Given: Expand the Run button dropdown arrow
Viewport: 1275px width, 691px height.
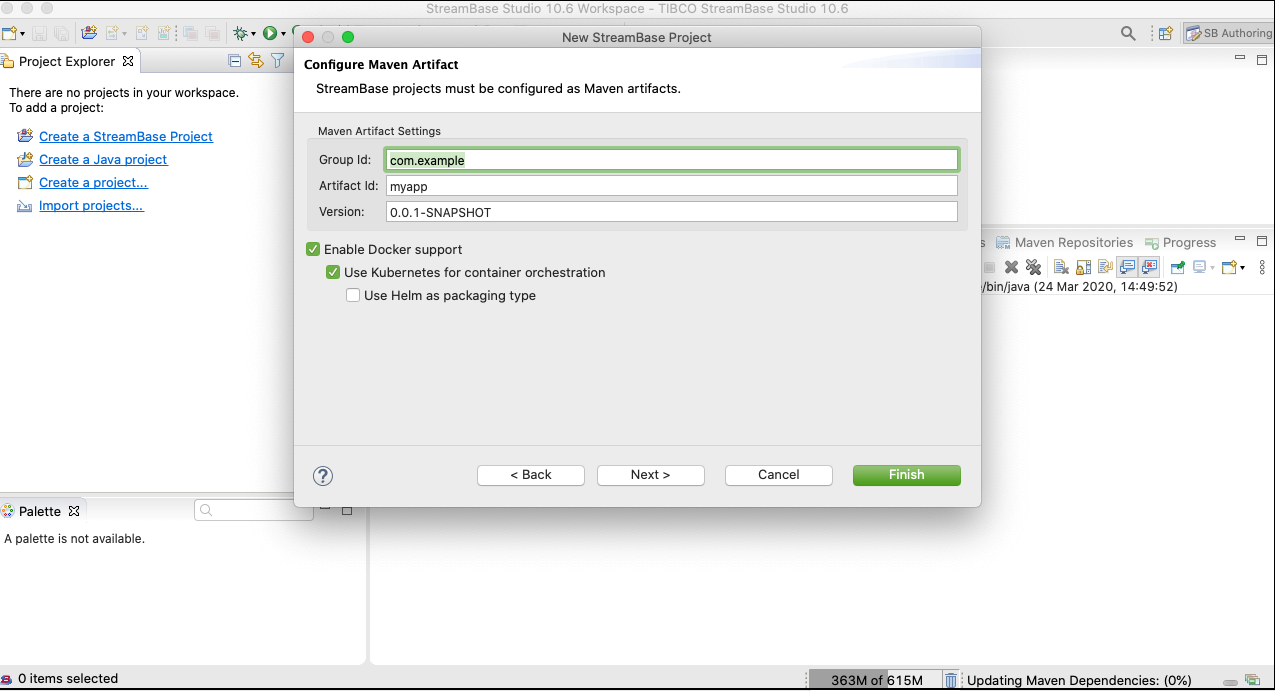Looking at the screenshot, I should [284, 34].
